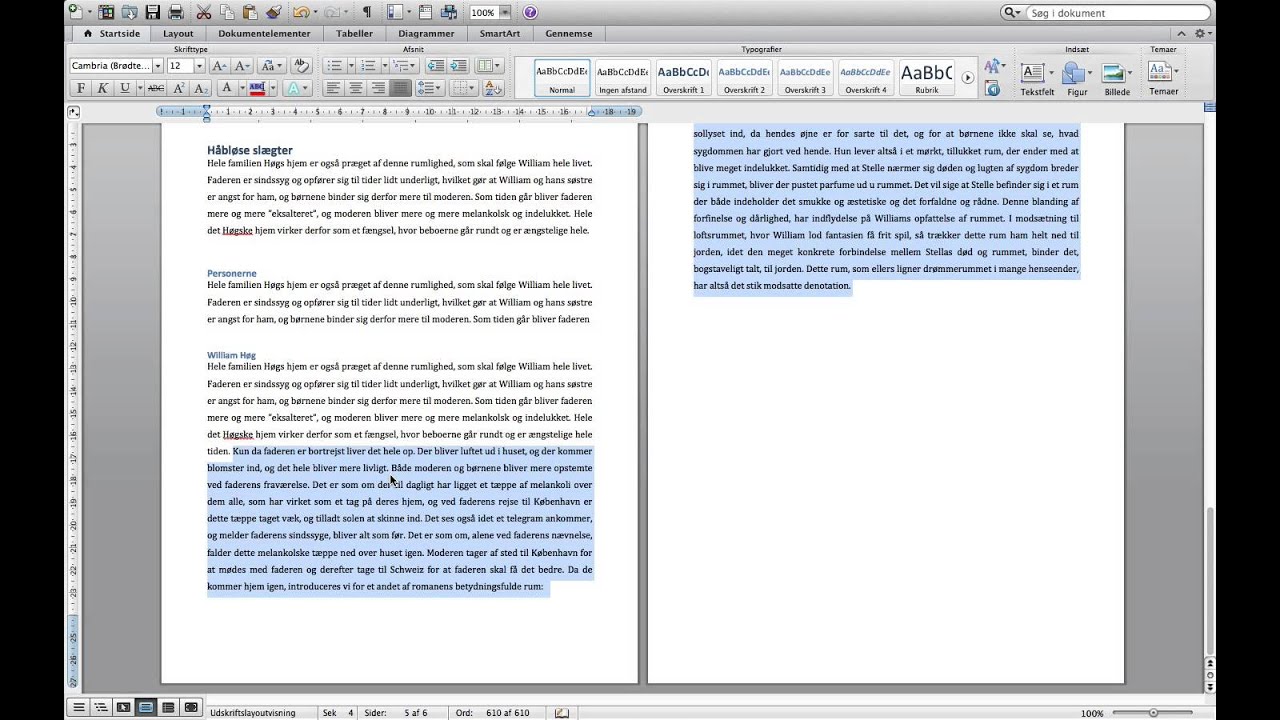Viewport: 1280px width, 720px height.
Task: Toggle Justify text alignment
Action: click(400, 88)
